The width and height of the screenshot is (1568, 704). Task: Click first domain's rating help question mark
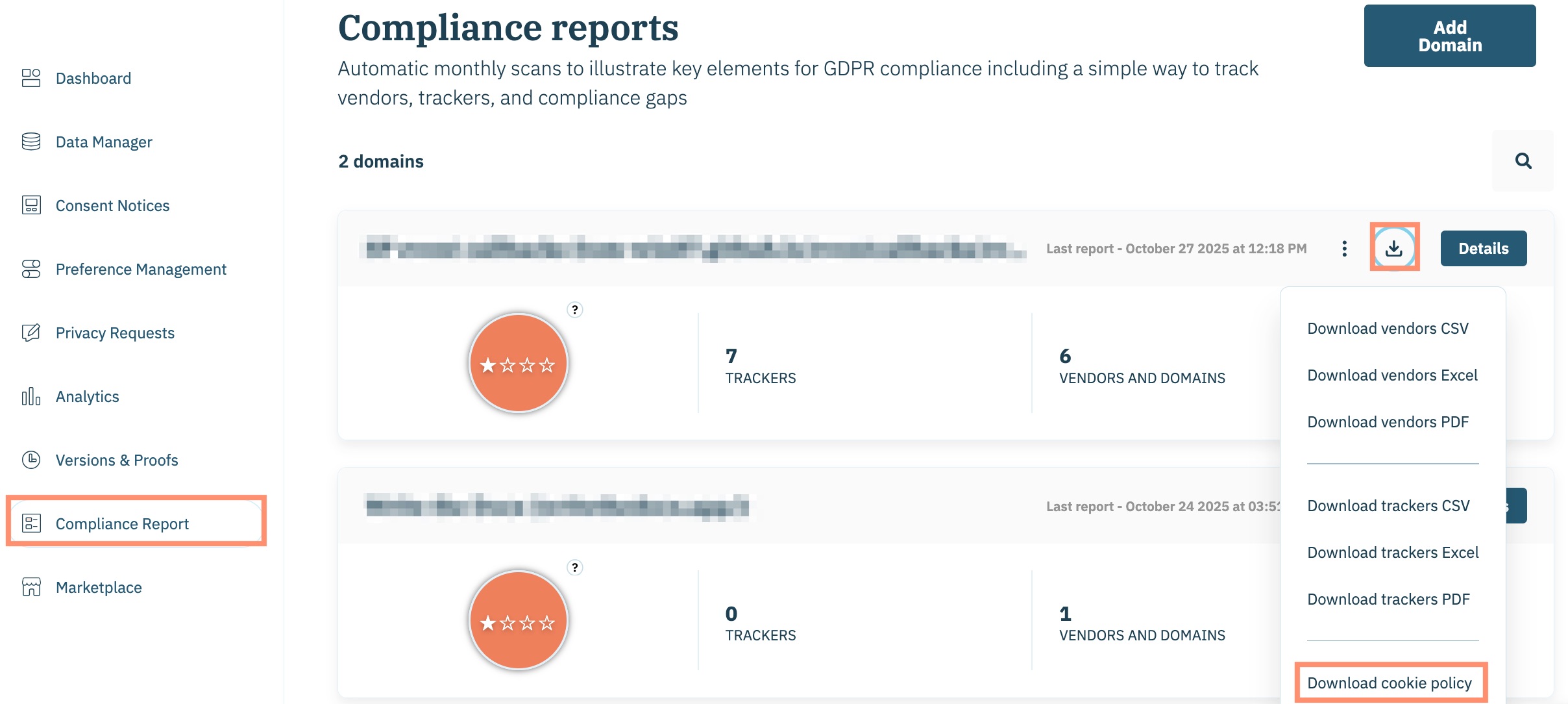pos(574,310)
